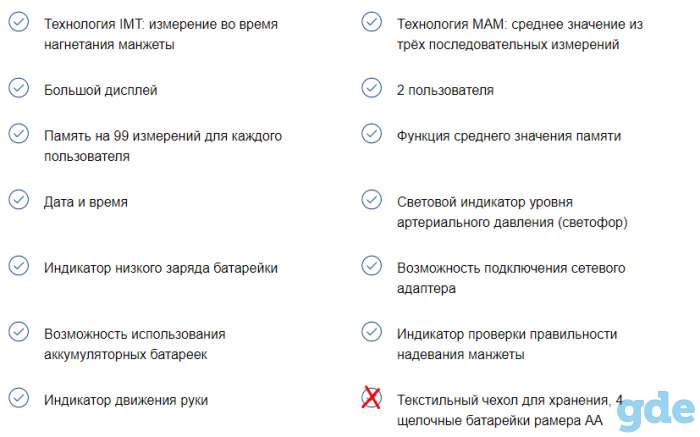Click checkmark beside Возможность использования аккумуляторных батареек
Image resolution: width=700 pixels, height=437 pixels.
click(x=19, y=332)
